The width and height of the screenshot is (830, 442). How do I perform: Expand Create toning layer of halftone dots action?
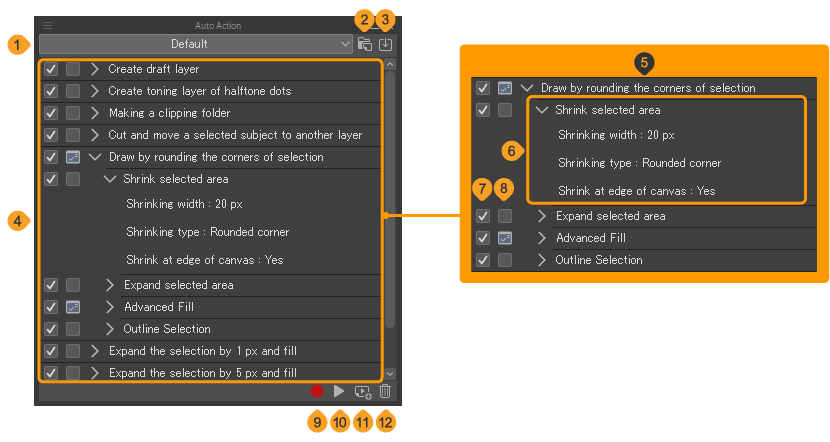pos(95,91)
